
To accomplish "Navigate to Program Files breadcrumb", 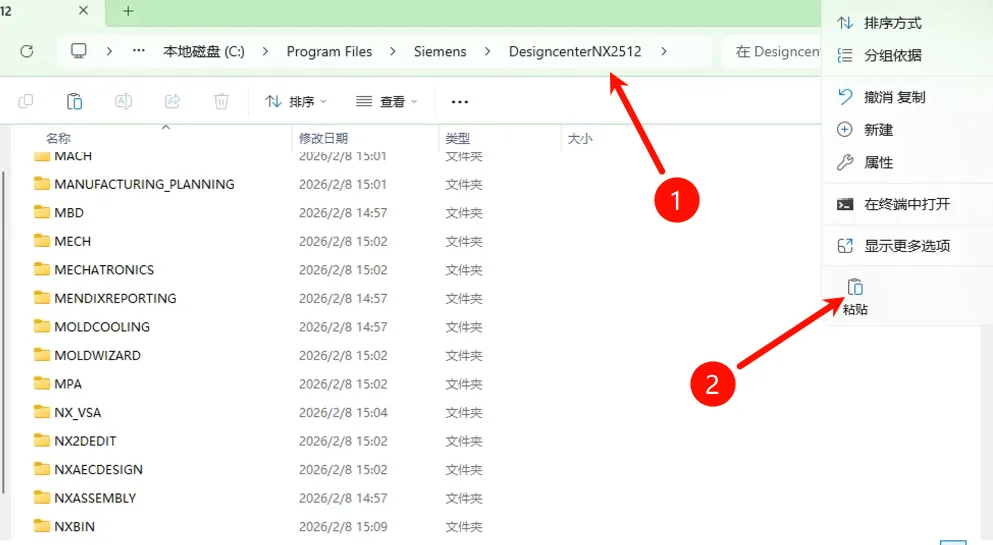I will 329,51.
